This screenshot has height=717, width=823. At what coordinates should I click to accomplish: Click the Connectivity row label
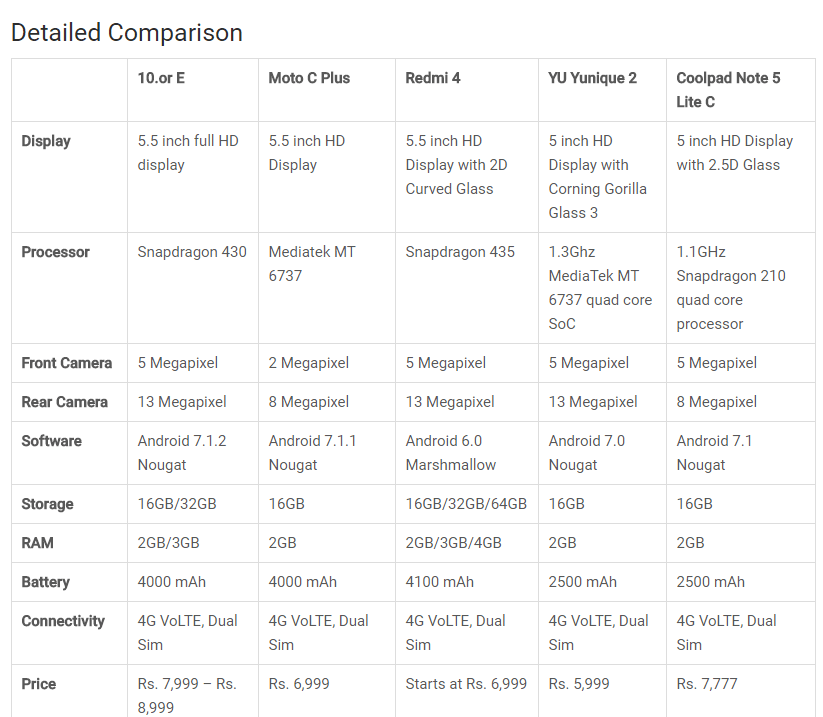[63, 621]
